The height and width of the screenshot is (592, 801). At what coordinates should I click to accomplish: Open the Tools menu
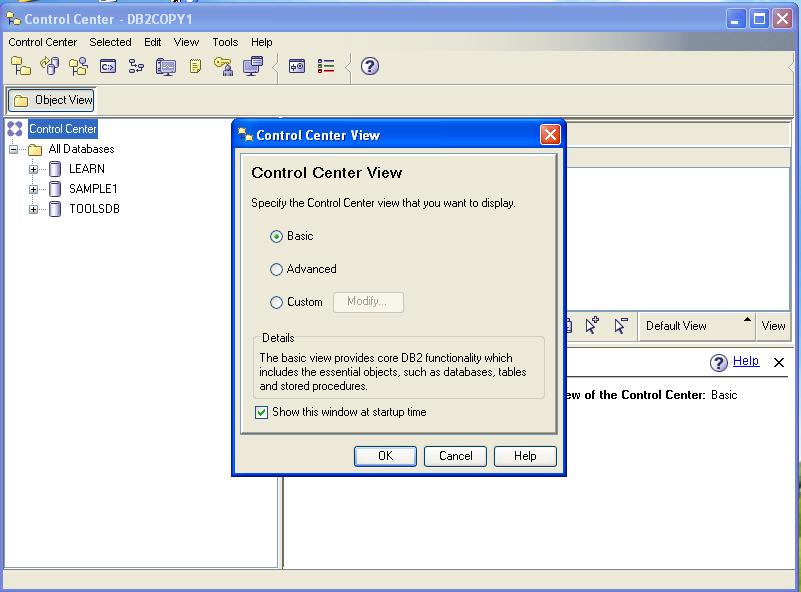click(x=225, y=42)
